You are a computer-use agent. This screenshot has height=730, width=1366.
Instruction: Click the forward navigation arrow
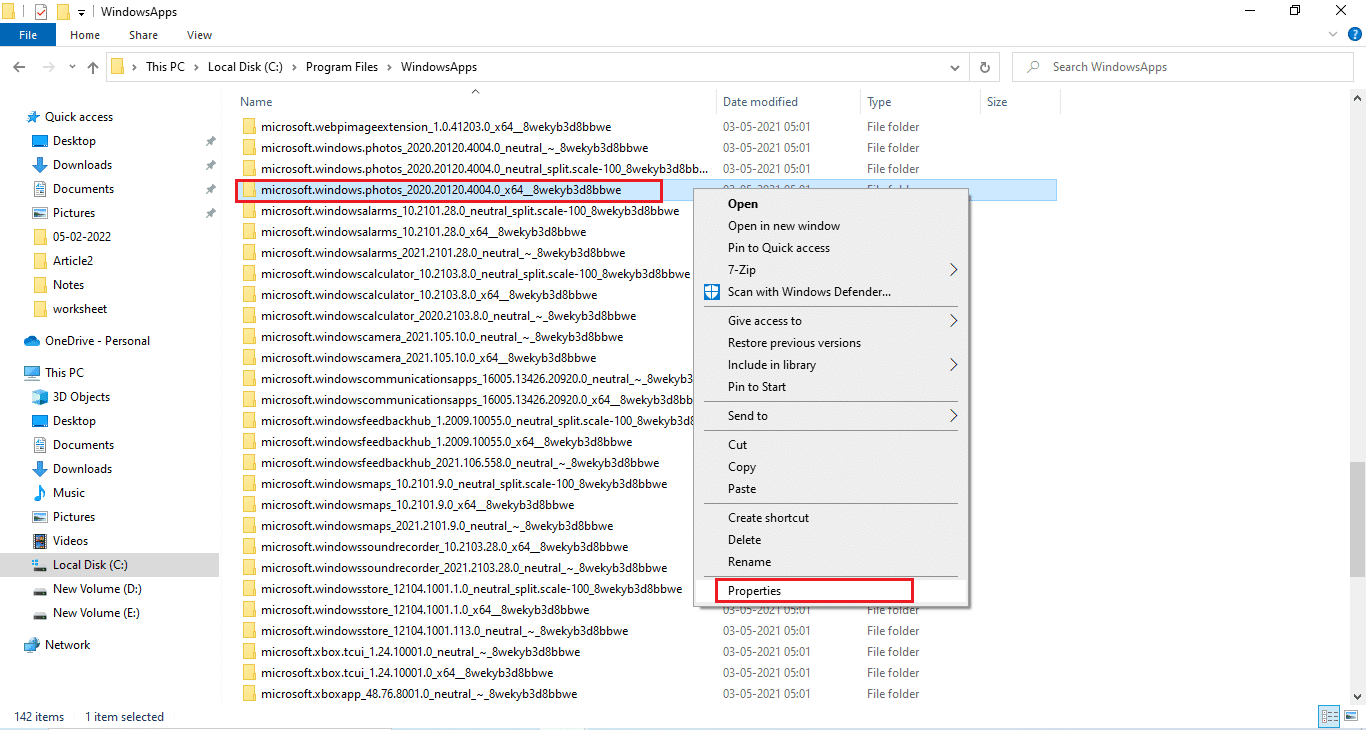(47, 67)
